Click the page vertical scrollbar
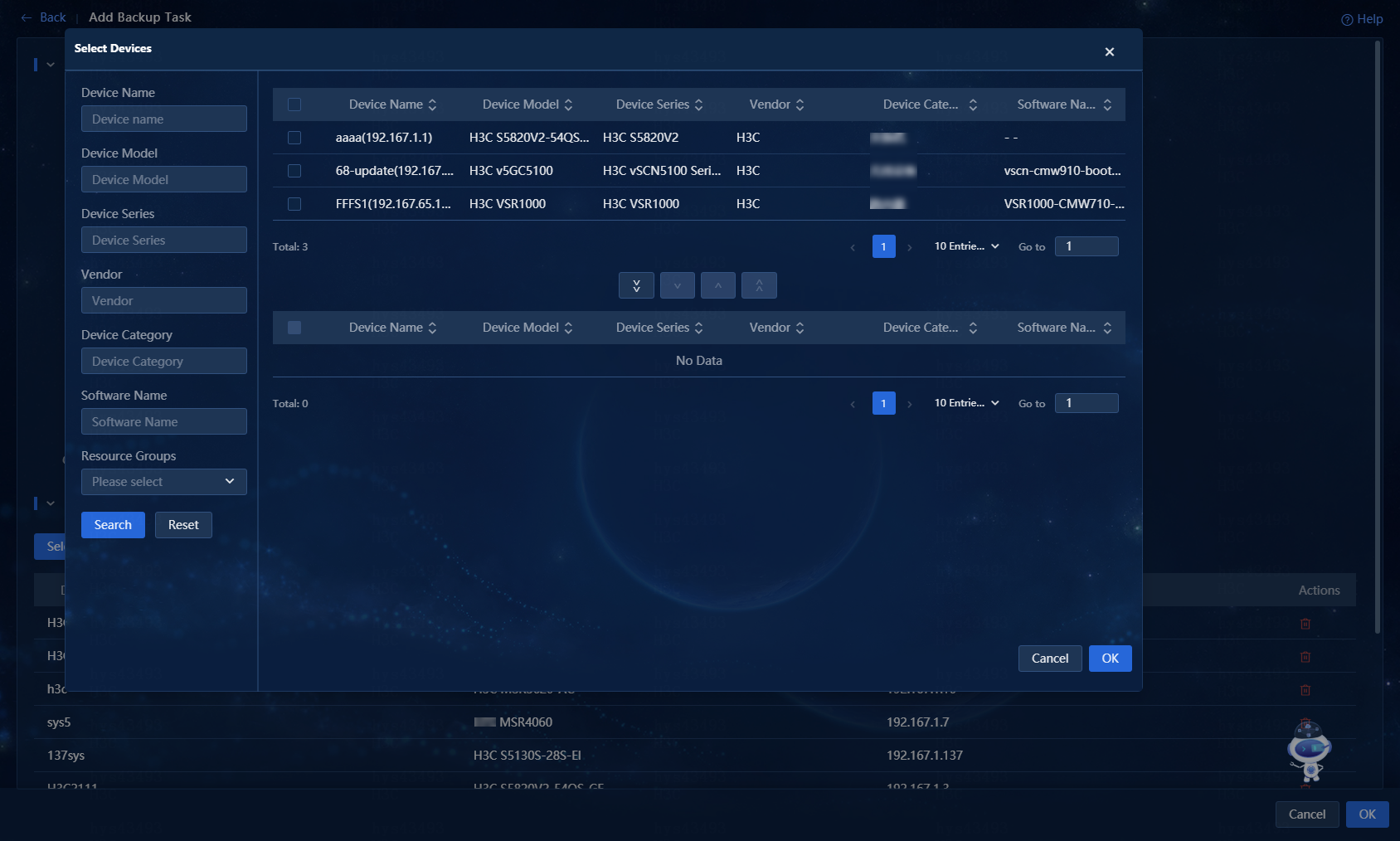The height and width of the screenshot is (841, 1400). click(1378, 336)
